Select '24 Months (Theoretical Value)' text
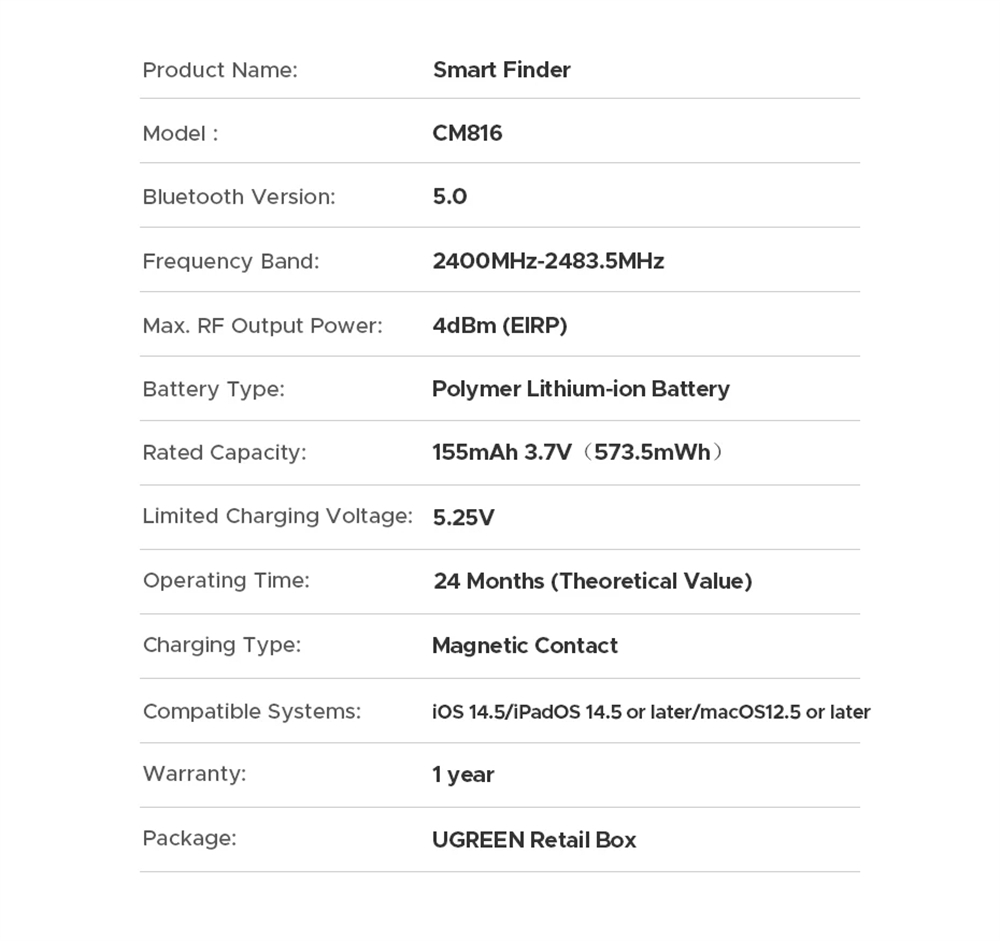Image resolution: width=1000 pixels, height=941 pixels. [x=592, y=581]
